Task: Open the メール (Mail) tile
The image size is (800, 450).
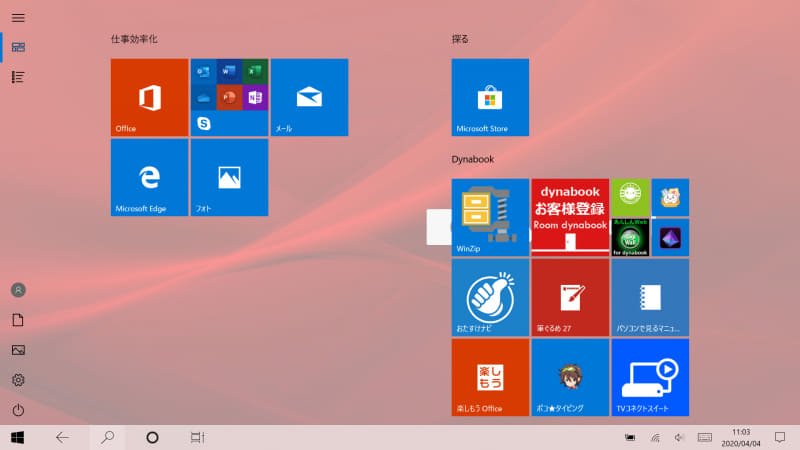Action: pos(310,97)
